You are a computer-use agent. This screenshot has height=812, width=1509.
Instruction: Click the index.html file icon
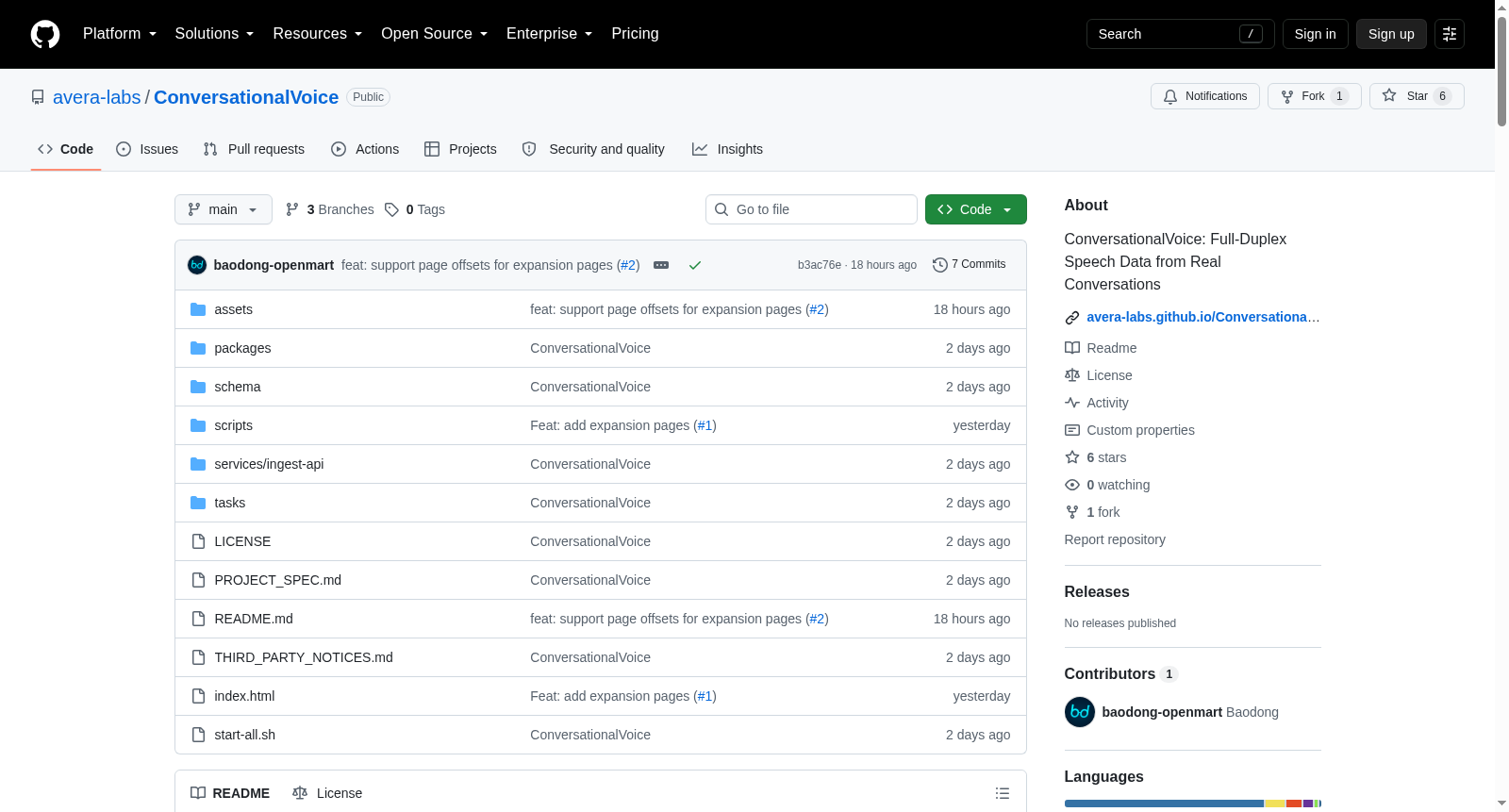(198, 696)
